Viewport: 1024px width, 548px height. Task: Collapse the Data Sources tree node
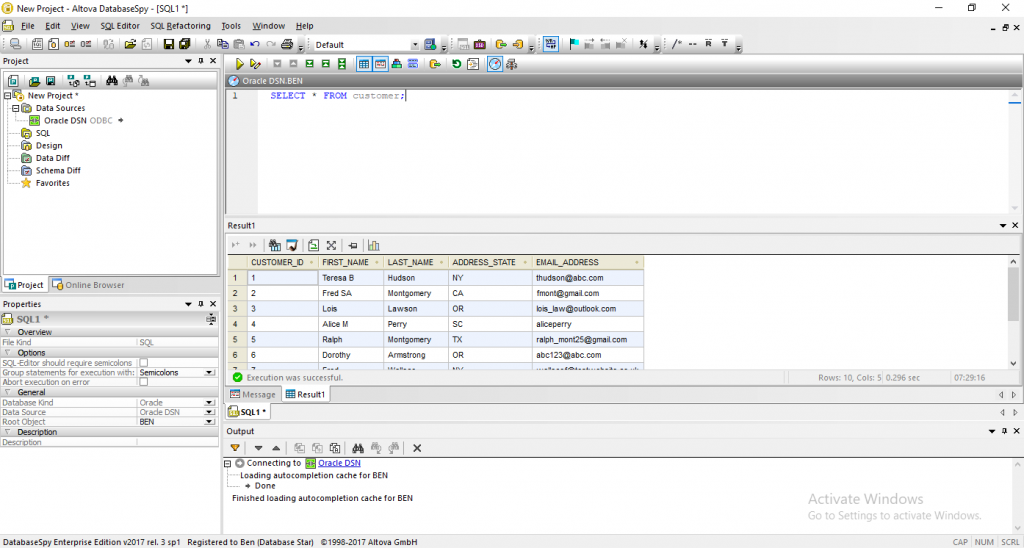16,108
